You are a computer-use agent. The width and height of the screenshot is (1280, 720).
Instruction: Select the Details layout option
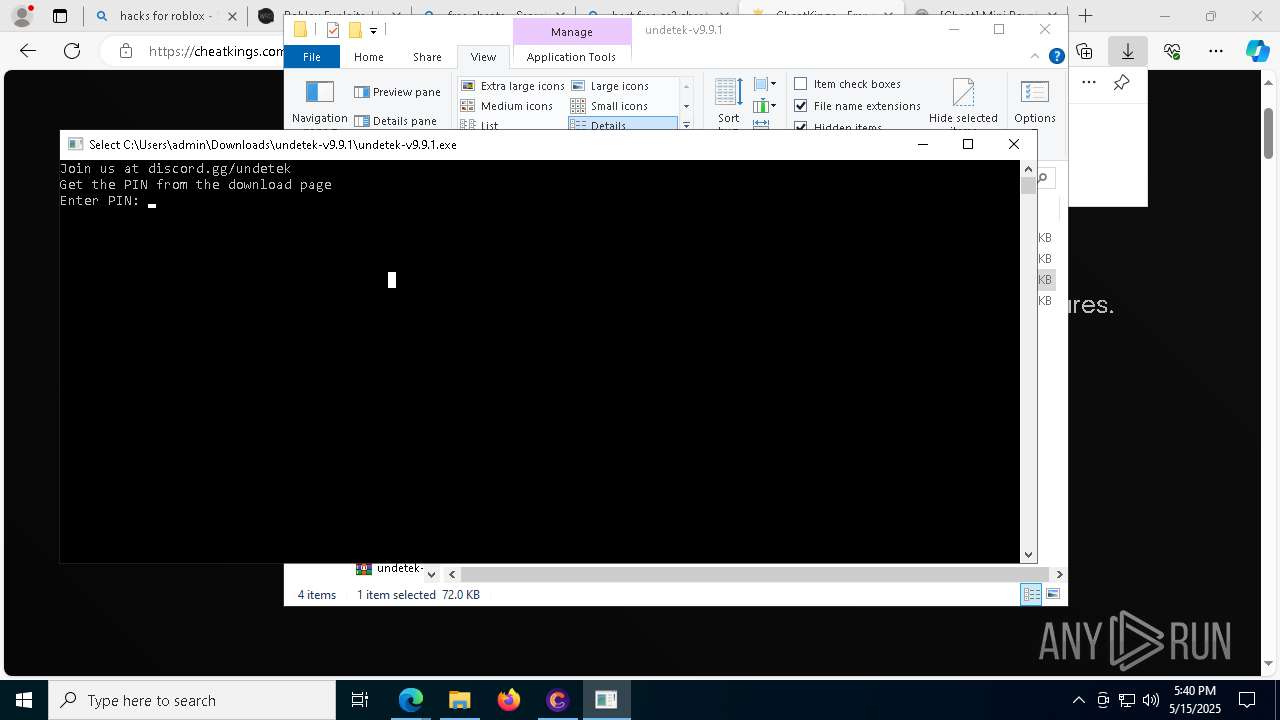point(623,125)
